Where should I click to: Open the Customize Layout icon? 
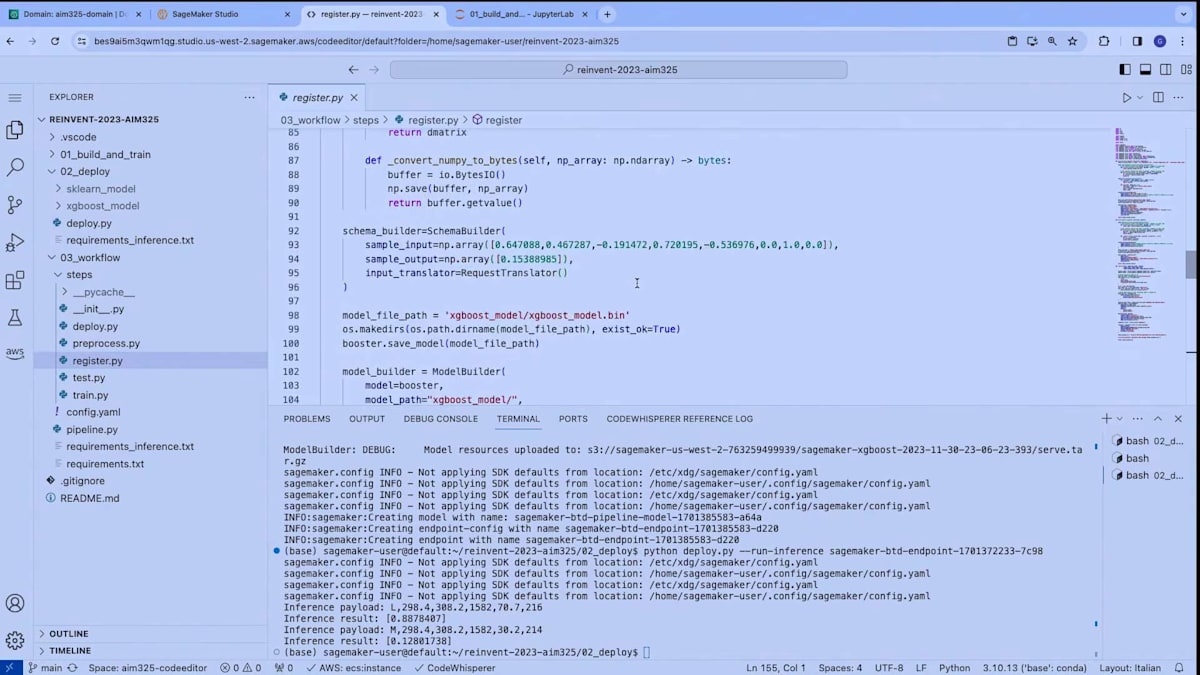click(1186, 70)
